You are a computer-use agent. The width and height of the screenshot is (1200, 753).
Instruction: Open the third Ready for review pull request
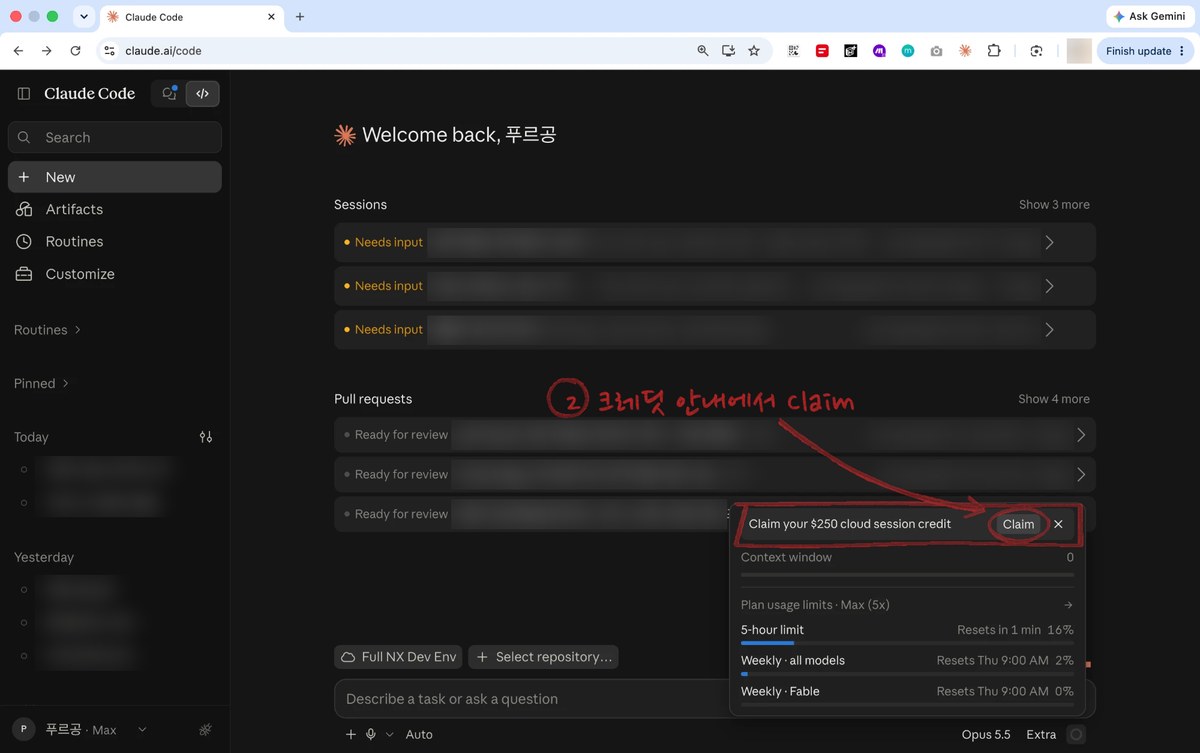click(532, 514)
